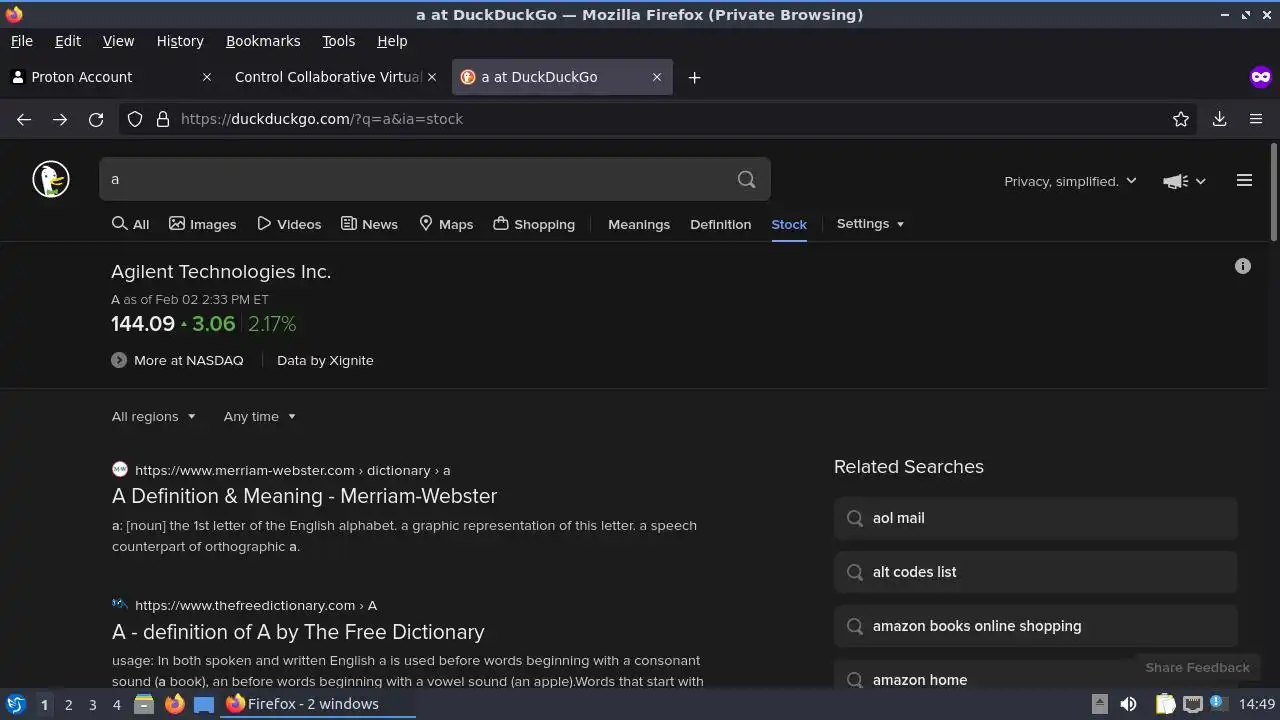This screenshot has height=720, width=1280.
Task: Click the megaphone spread-the-word icon
Action: 1175,181
